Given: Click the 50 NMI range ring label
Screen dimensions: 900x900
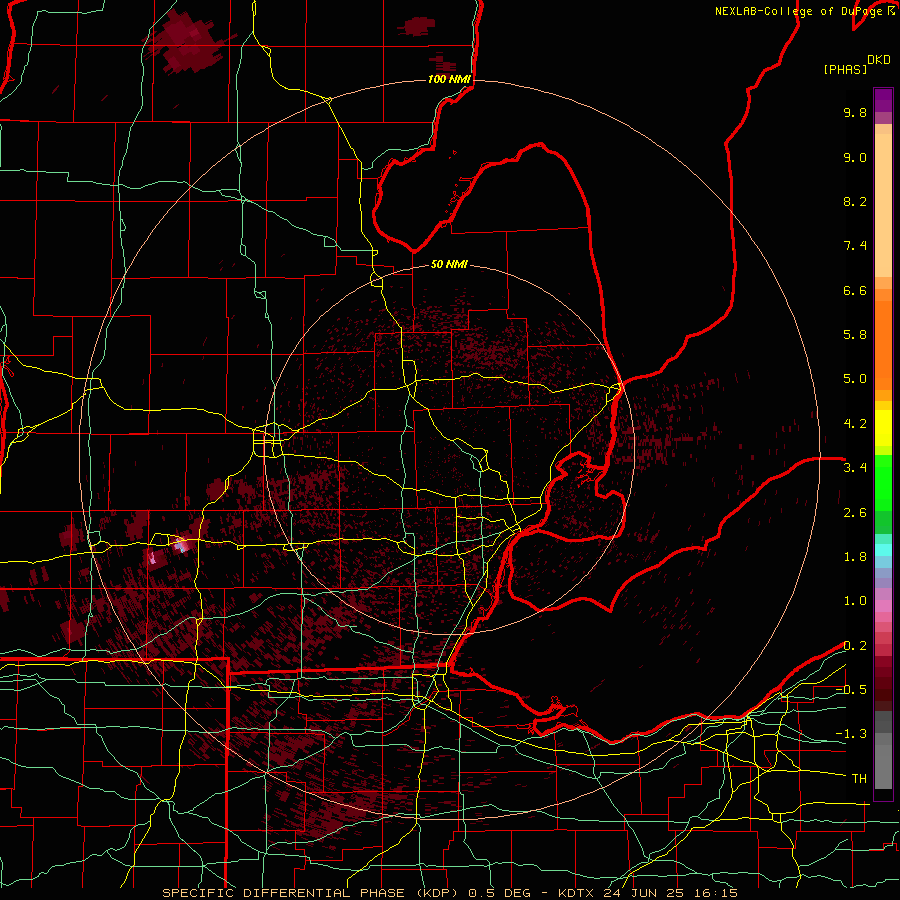Looking at the screenshot, I should [x=449, y=264].
